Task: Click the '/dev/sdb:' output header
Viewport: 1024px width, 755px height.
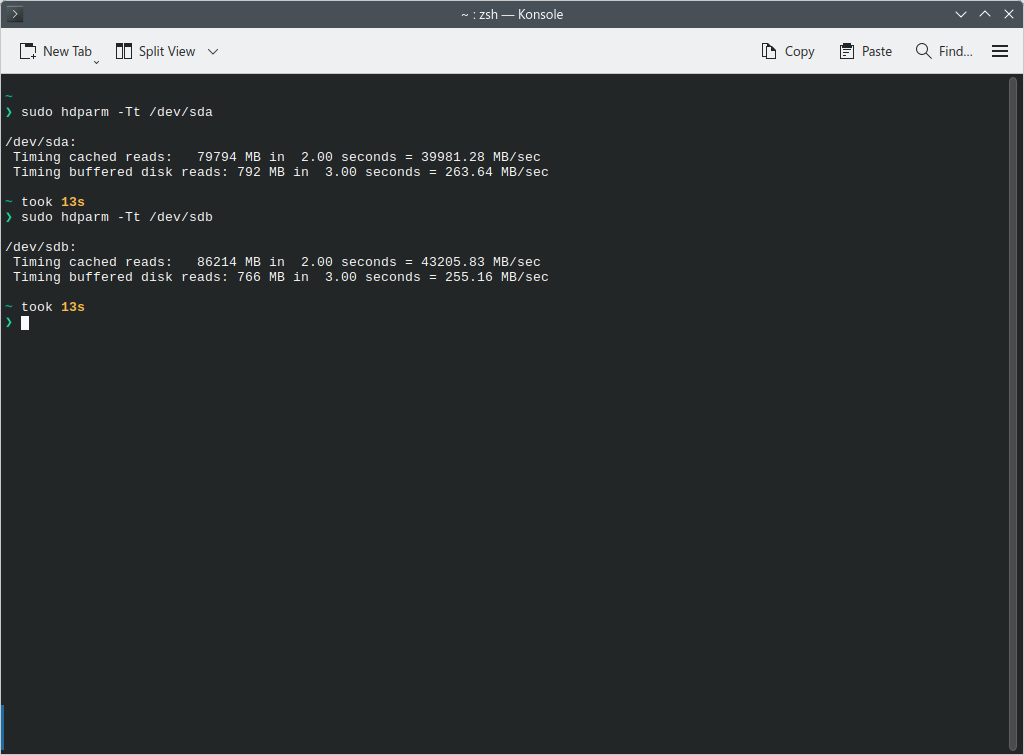Action: [40, 248]
